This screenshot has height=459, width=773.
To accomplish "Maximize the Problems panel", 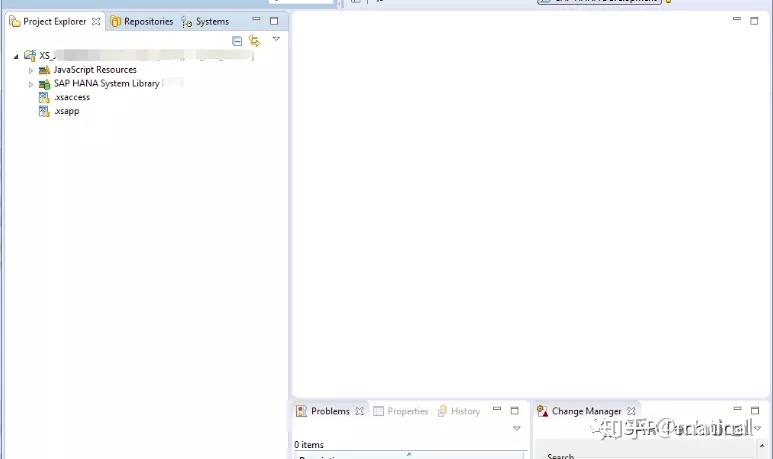I will click(515, 411).
